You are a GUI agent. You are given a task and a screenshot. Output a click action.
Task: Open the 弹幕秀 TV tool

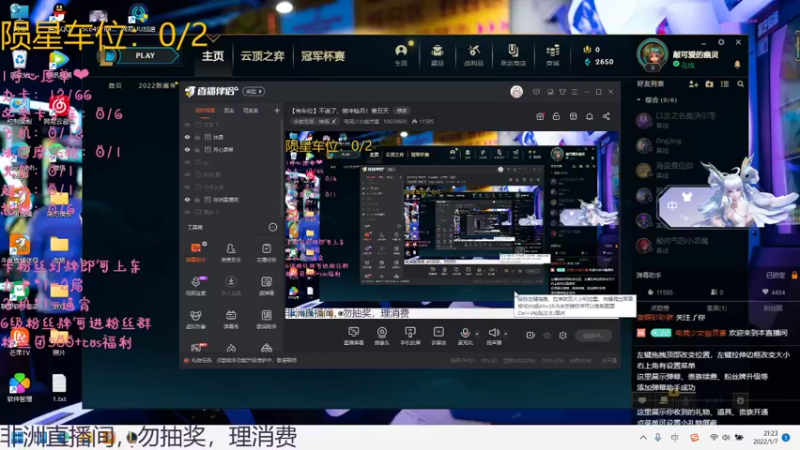point(231,319)
